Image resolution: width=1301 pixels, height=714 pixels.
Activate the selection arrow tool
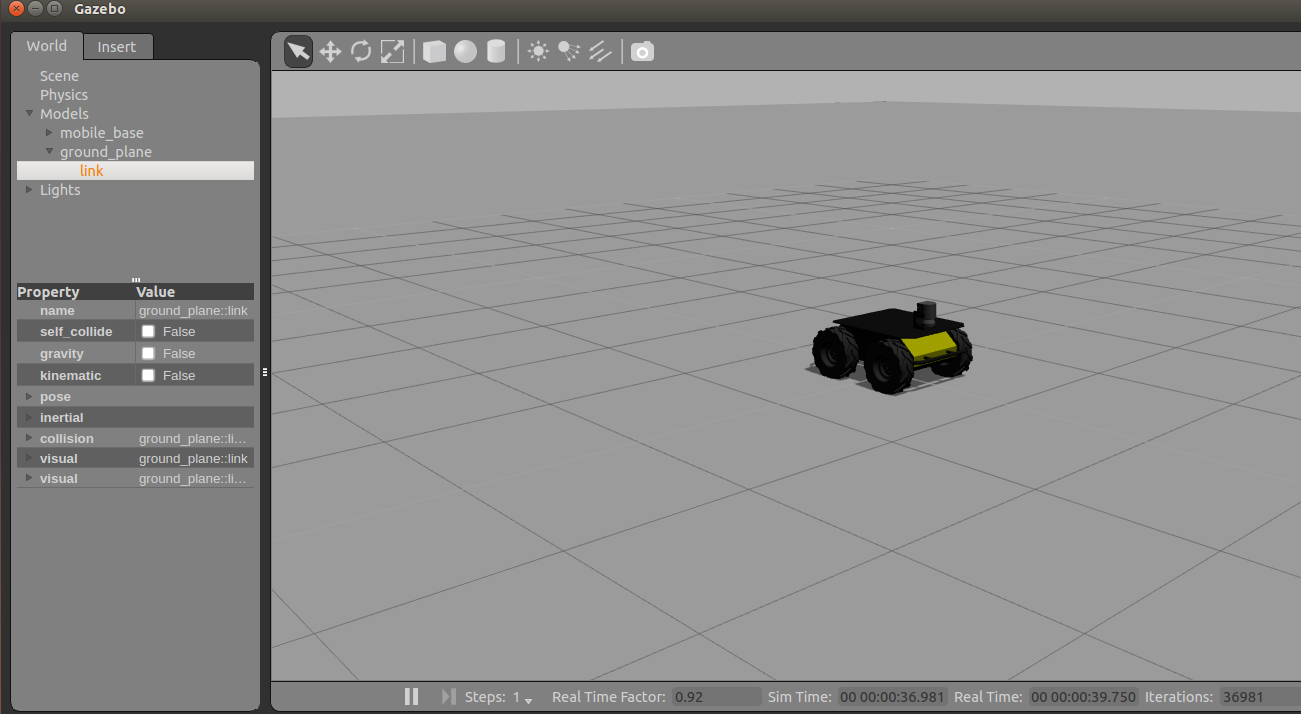tap(298, 51)
